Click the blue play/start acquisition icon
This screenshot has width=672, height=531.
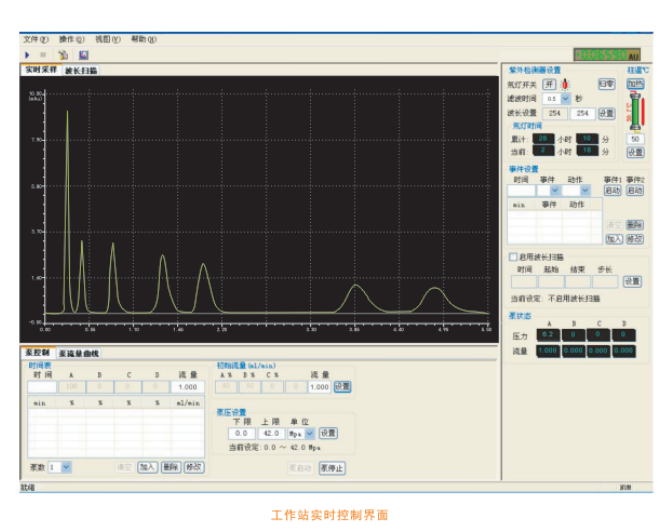click(x=27, y=55)
